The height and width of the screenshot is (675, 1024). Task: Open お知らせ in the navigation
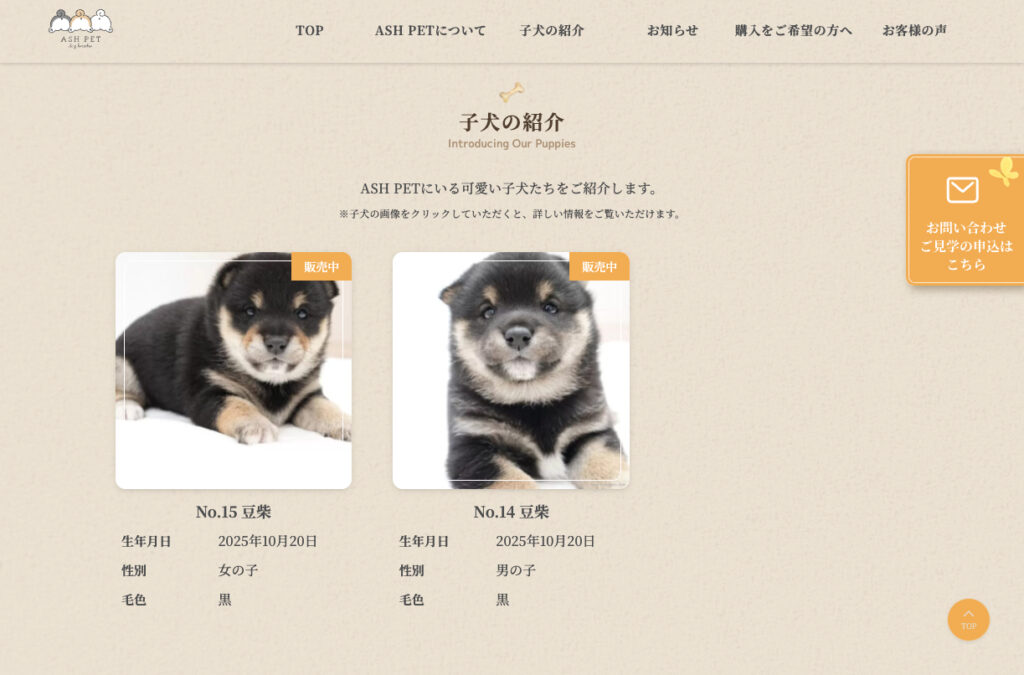673,31
